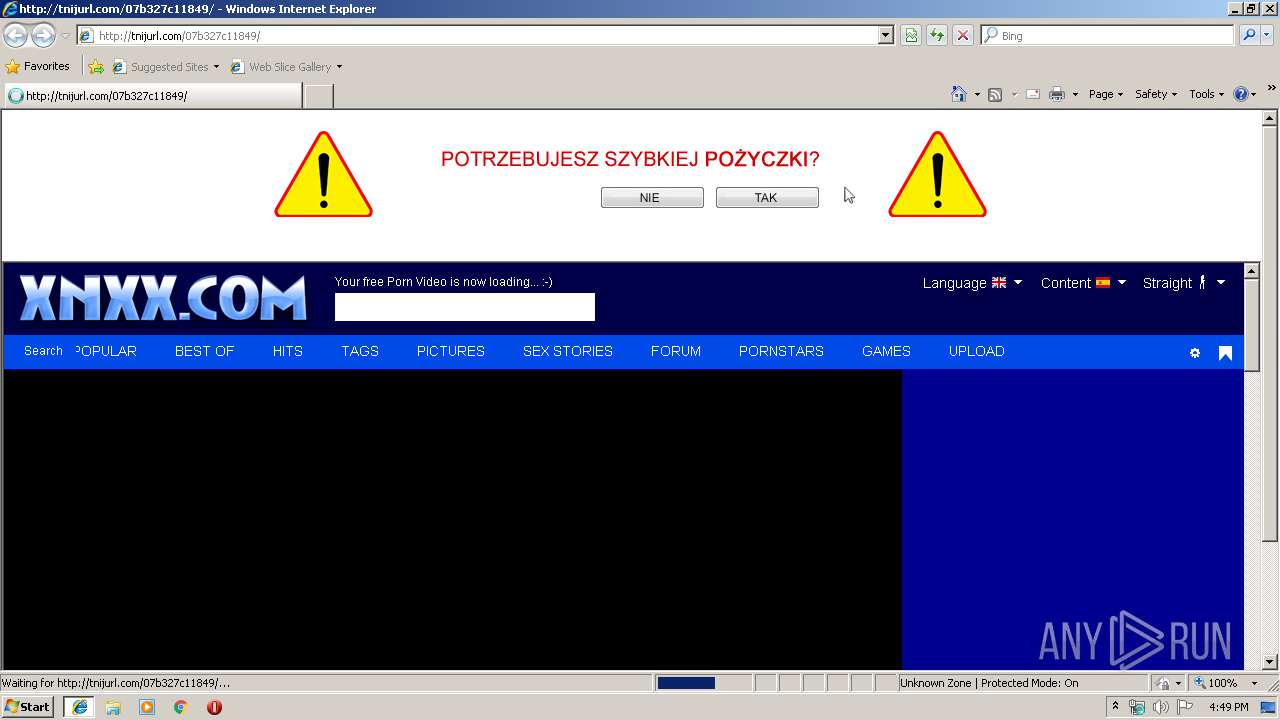Click the volume speaker tray icon

(x=1160, y=707)
